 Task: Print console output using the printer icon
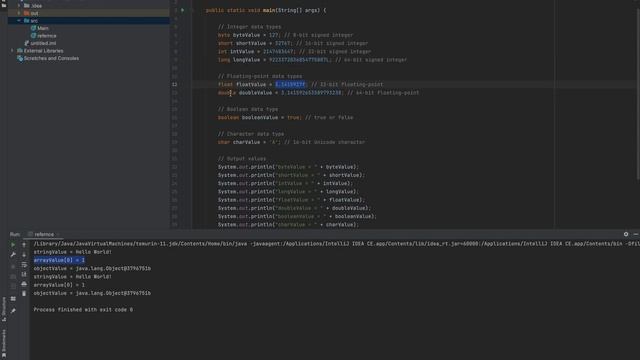(x=24, y=284)
